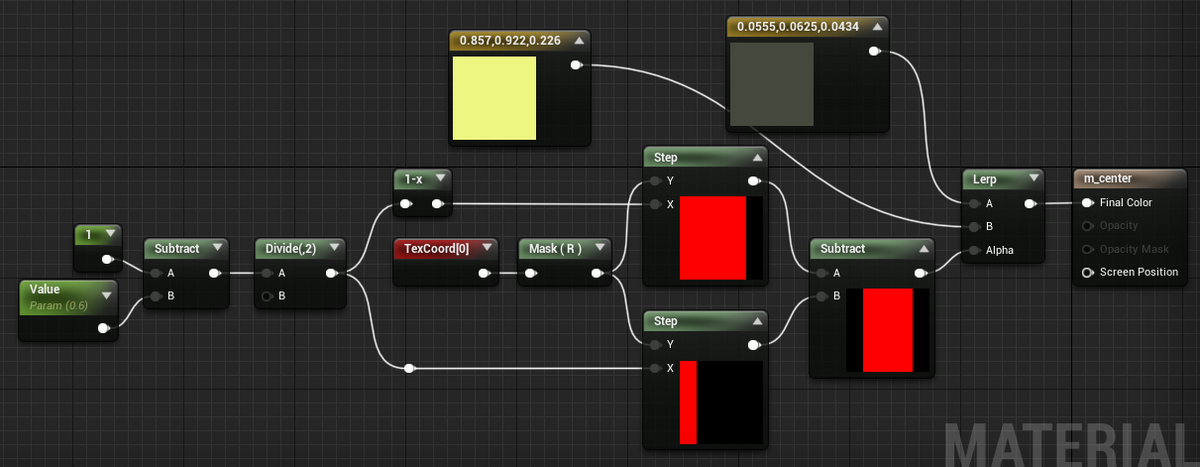Click pin A on Subtract with red preview
Screen dimensions: 1200x467
click(x=821, y=272)
